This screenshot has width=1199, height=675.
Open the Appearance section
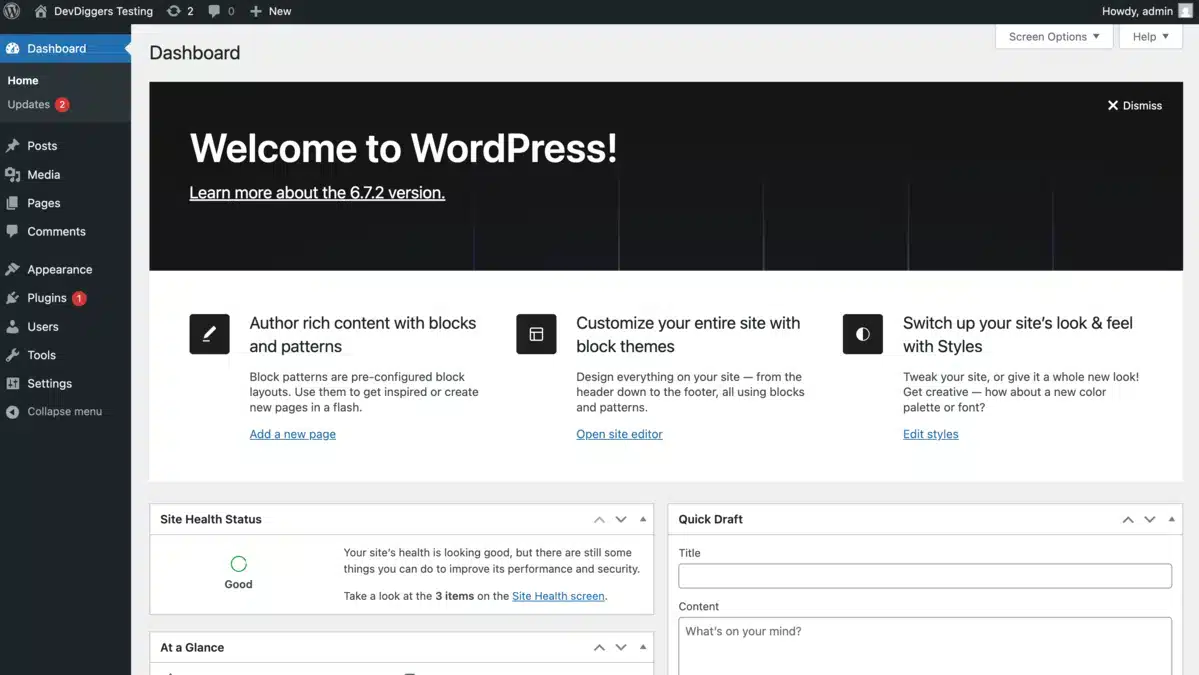pos(59,268)
